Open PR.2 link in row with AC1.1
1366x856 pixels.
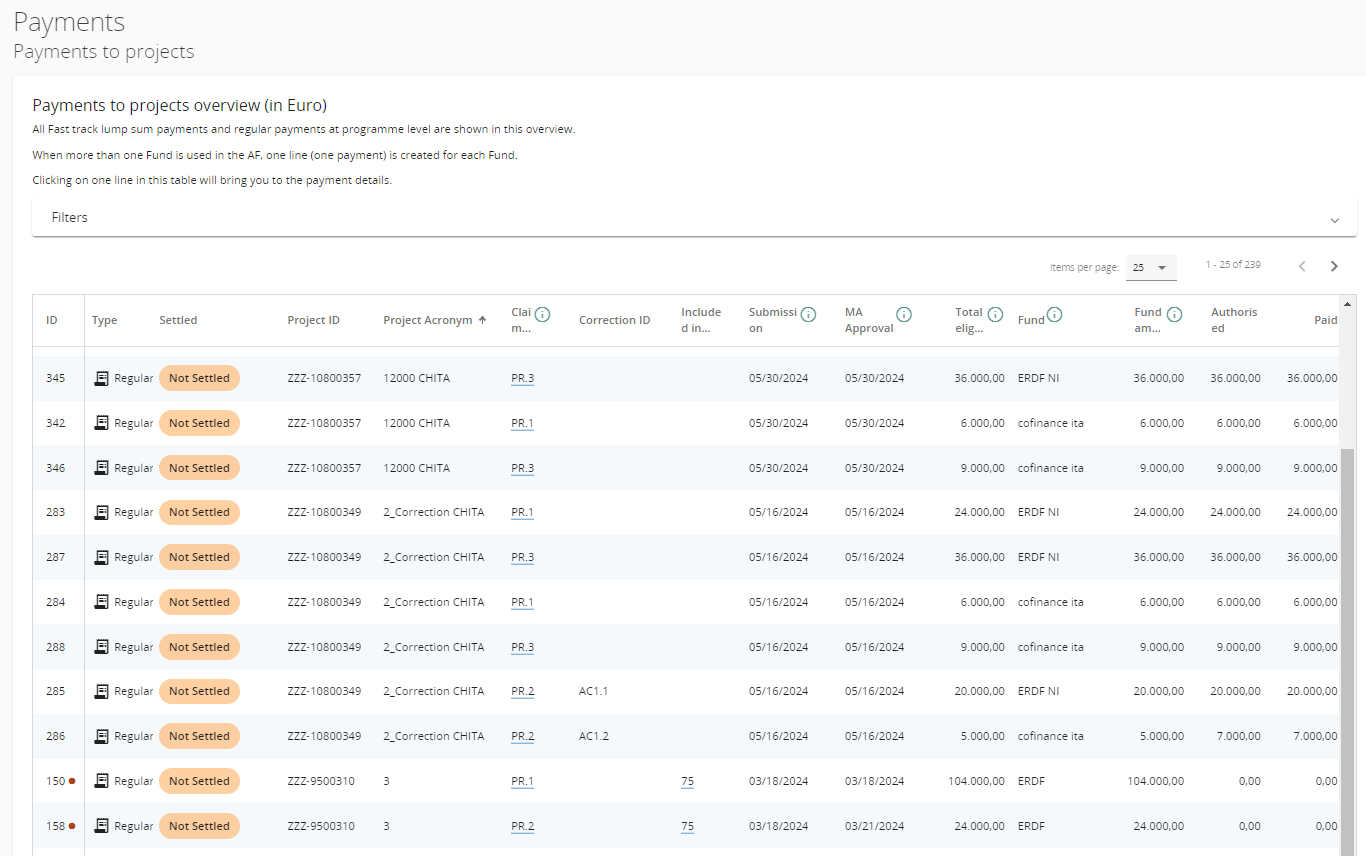pyautogui.click(x=522, y=691)
